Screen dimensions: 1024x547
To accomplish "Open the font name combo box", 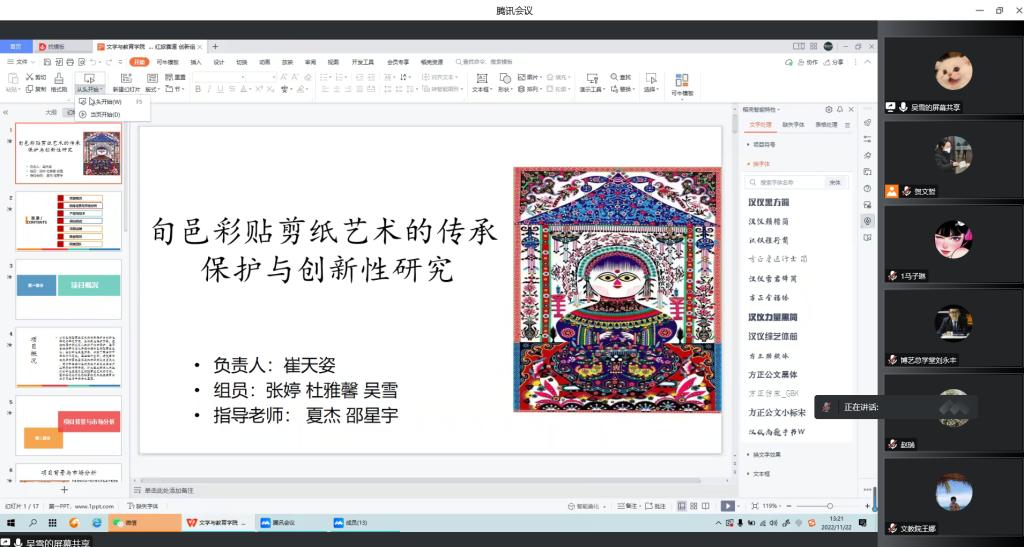I will pyautogui.click(x=220, y=77).
